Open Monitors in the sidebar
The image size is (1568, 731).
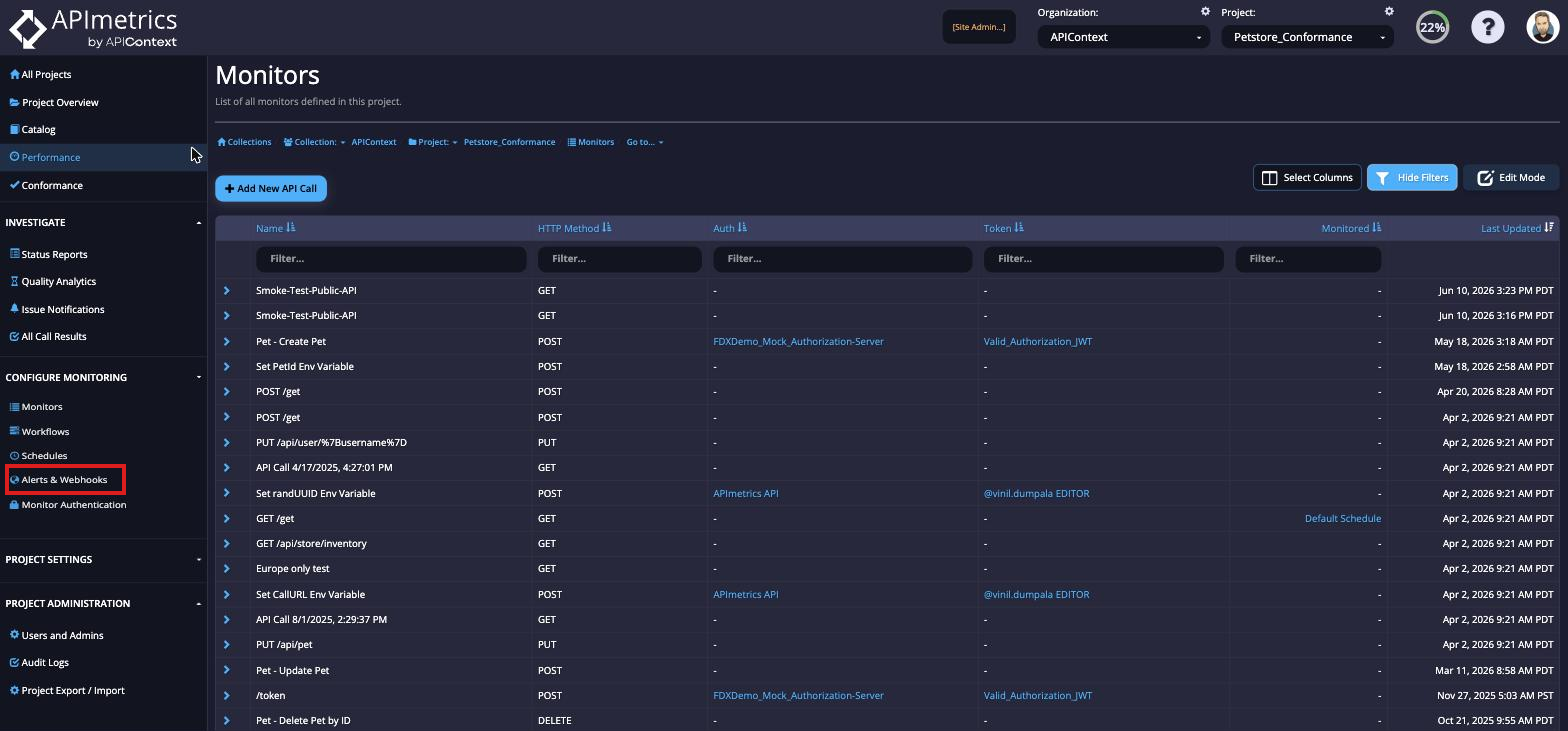coord(36,406)
